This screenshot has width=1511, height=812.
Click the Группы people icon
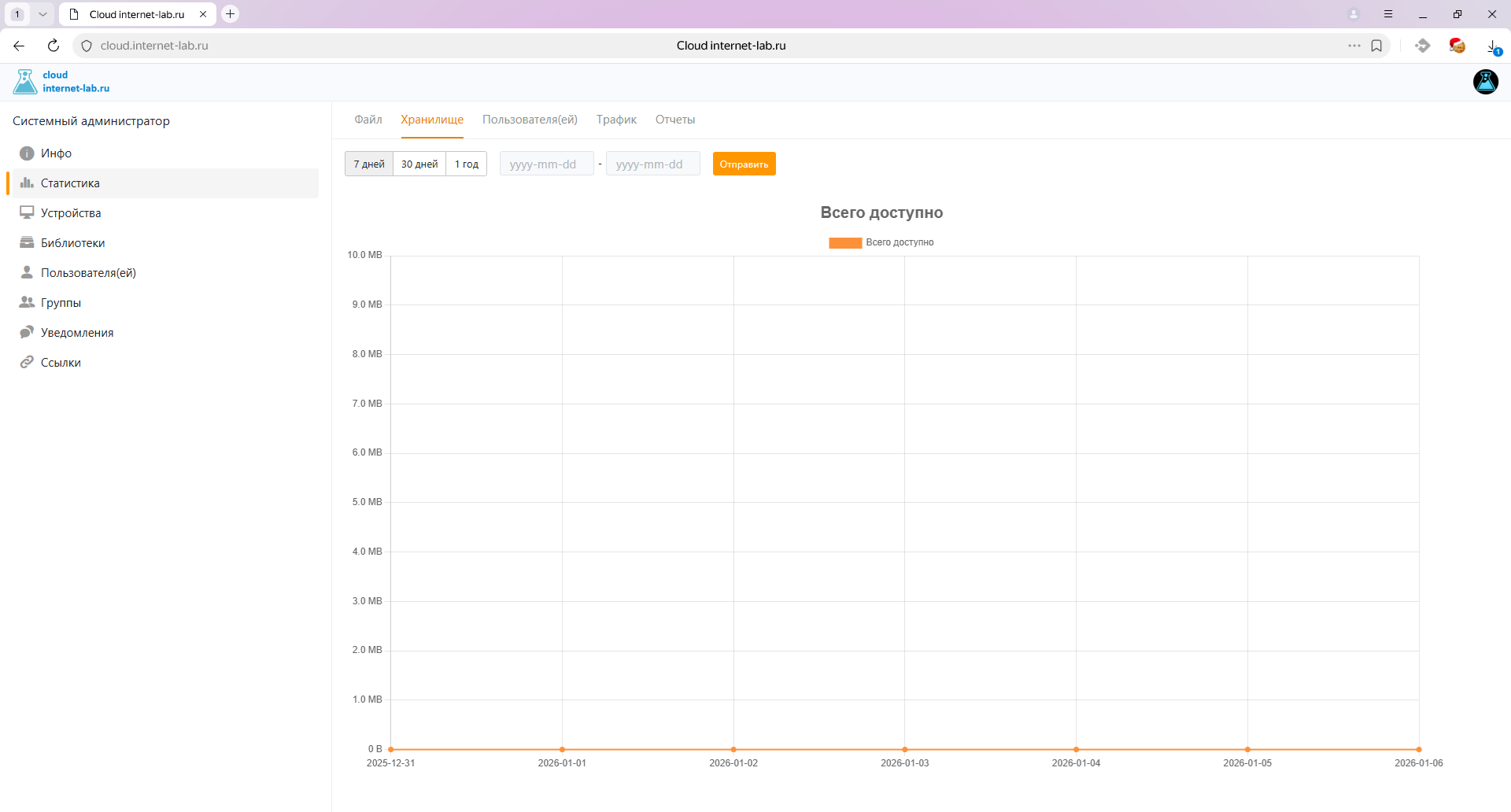pyautogui.click(x=27, y=303)
